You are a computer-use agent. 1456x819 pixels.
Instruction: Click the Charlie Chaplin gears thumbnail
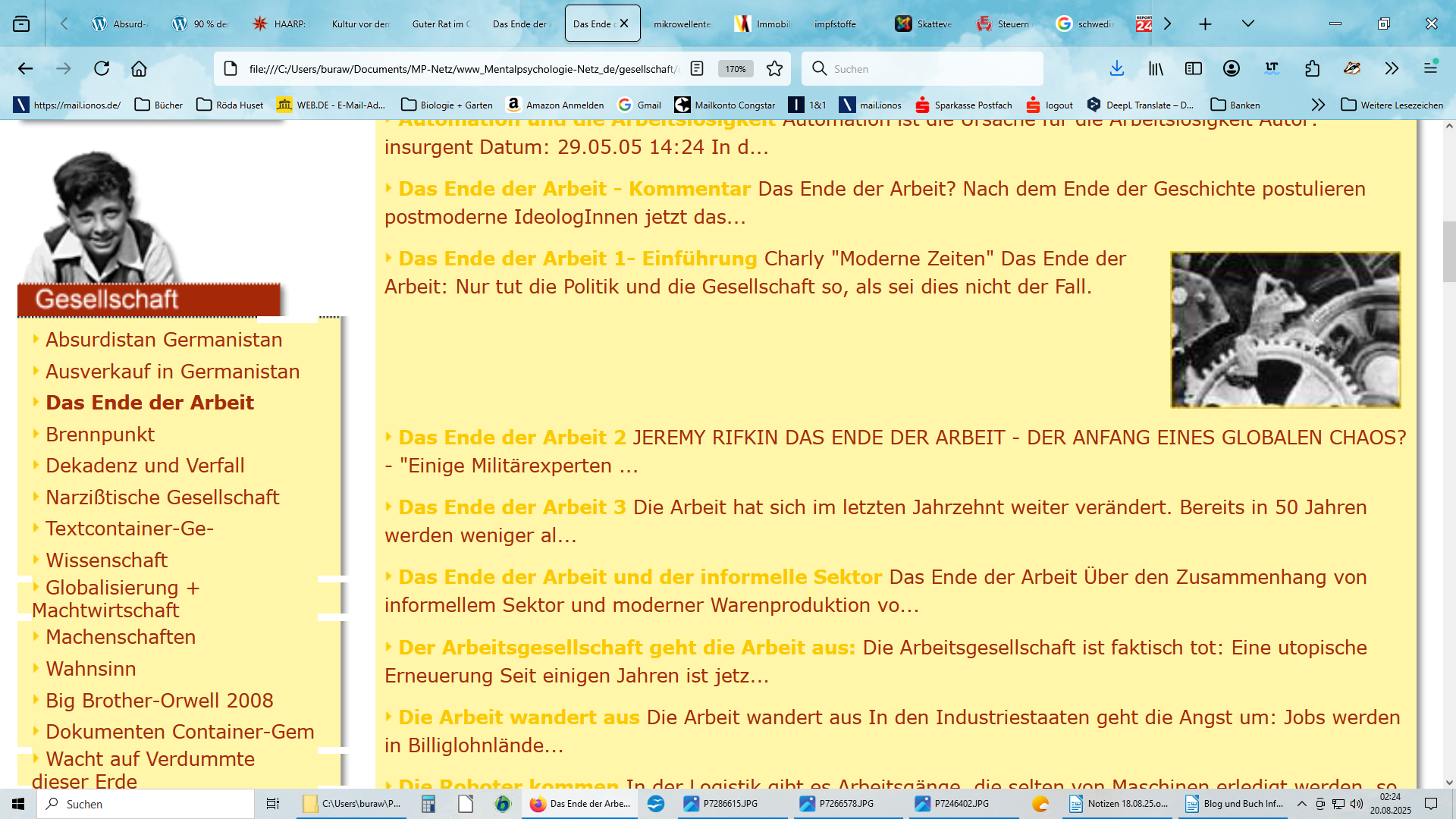pos(1285,330)
